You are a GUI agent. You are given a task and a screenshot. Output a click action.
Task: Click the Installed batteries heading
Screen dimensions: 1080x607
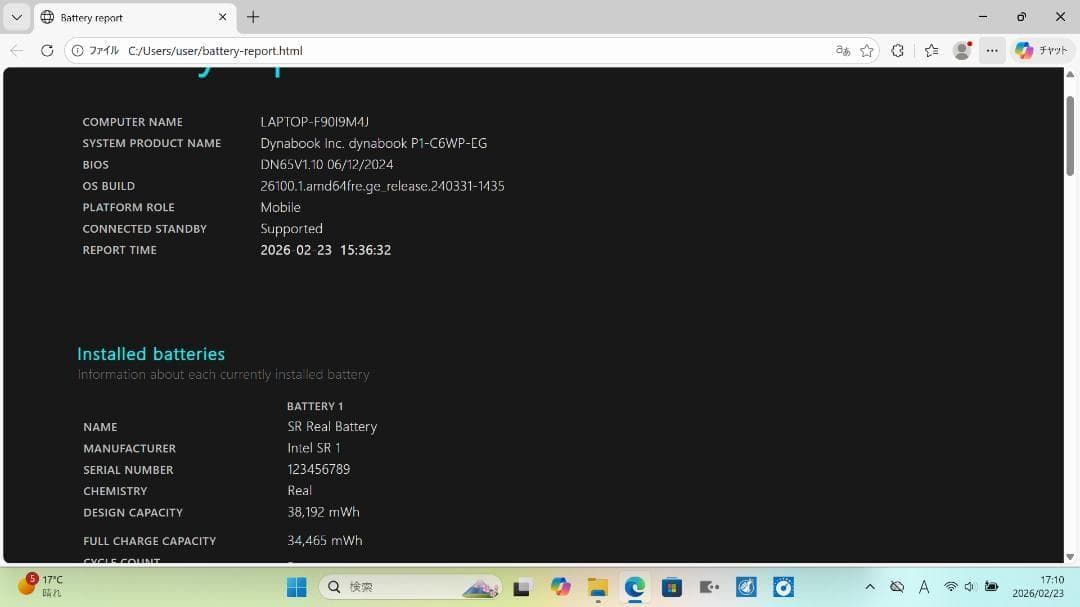point(151,353)
